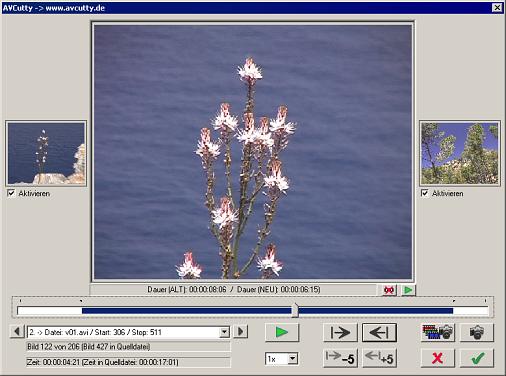Play preview with the small green arrow
The width and height of the screenshot is (506, 376).
tap(408, 290)
